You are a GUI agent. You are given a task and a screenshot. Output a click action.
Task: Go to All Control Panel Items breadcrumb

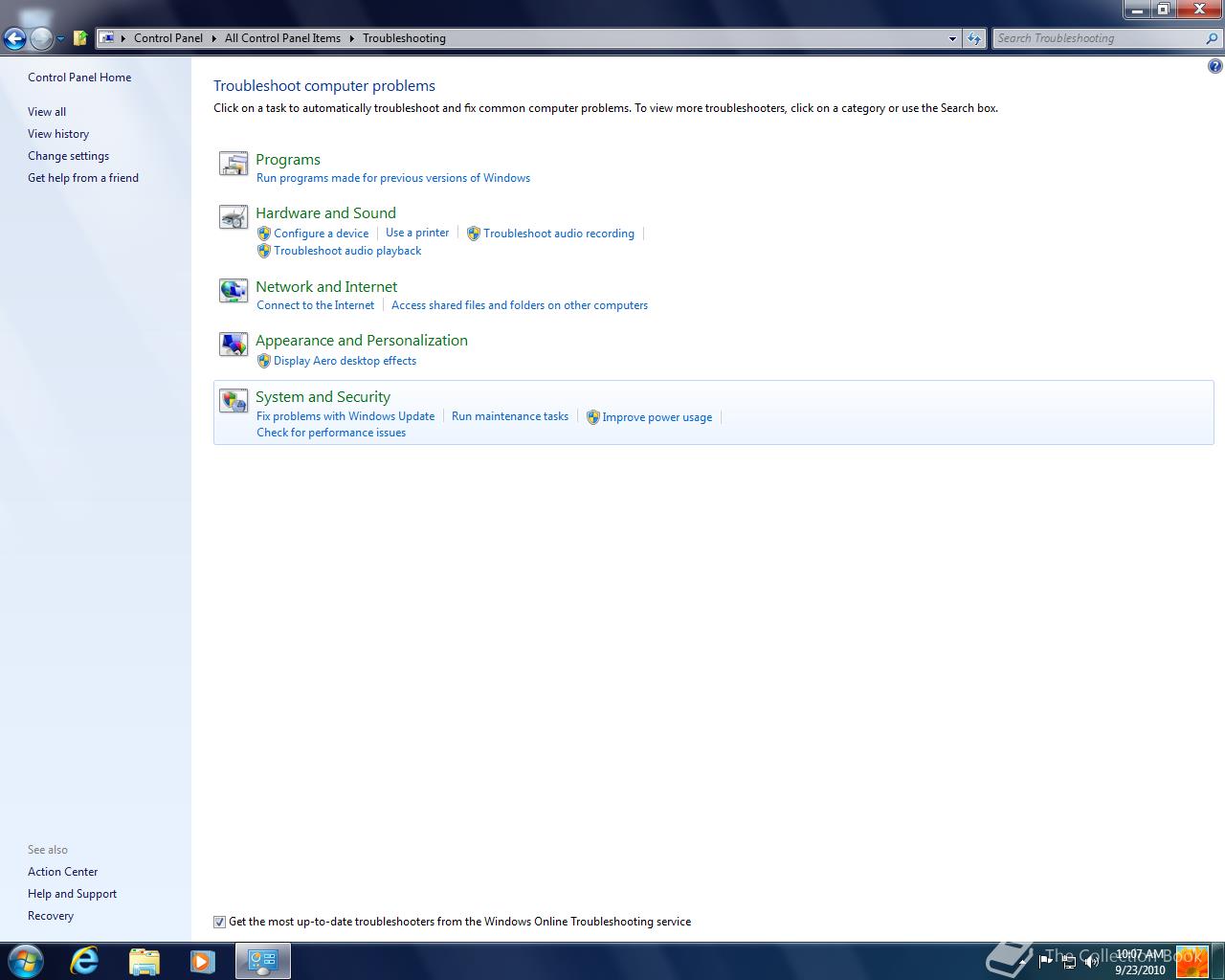[x=282, y=38]
